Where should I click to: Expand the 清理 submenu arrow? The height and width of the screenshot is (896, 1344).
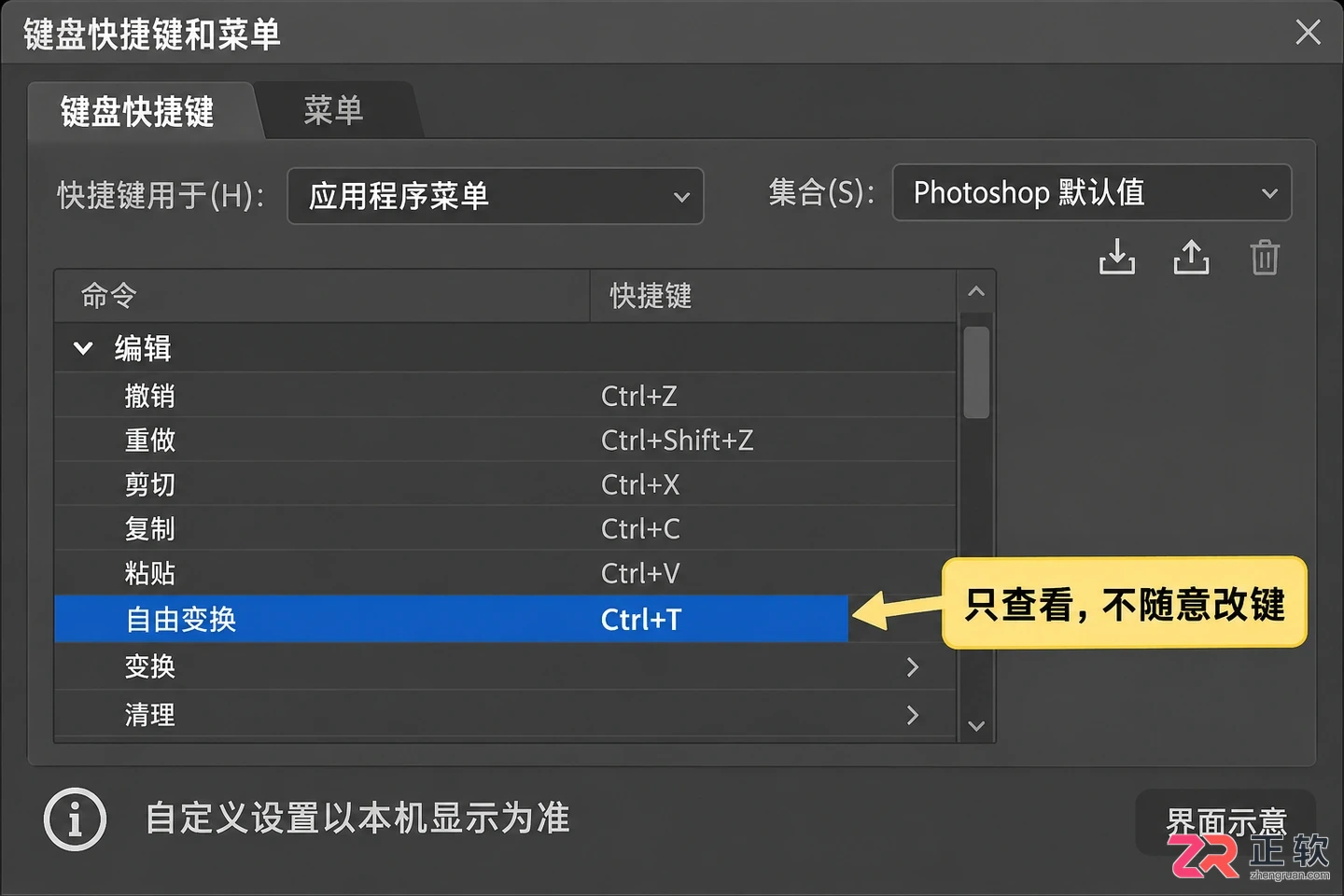[912, 715]
